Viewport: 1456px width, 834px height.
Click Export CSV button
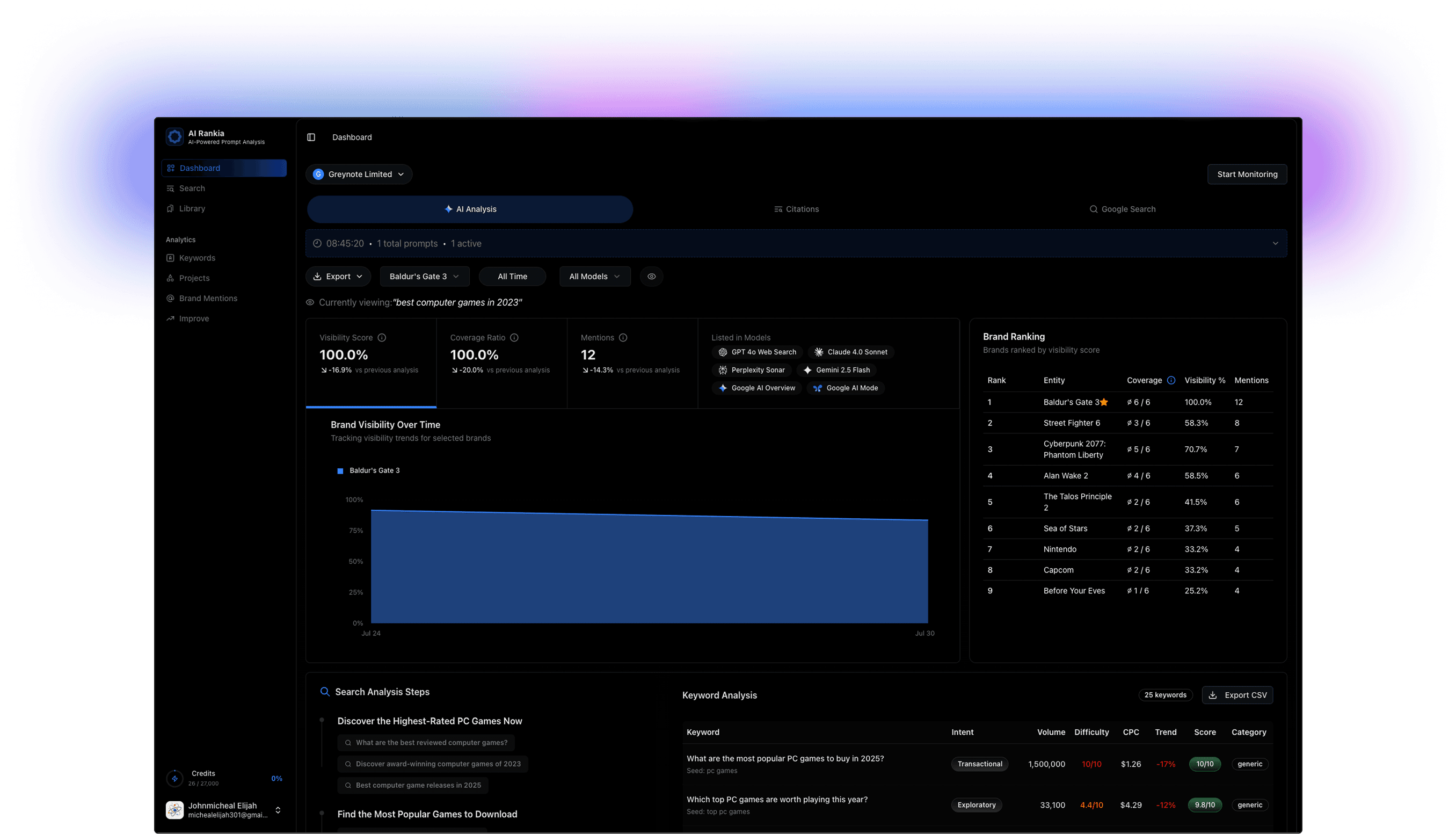[1237, 695]
